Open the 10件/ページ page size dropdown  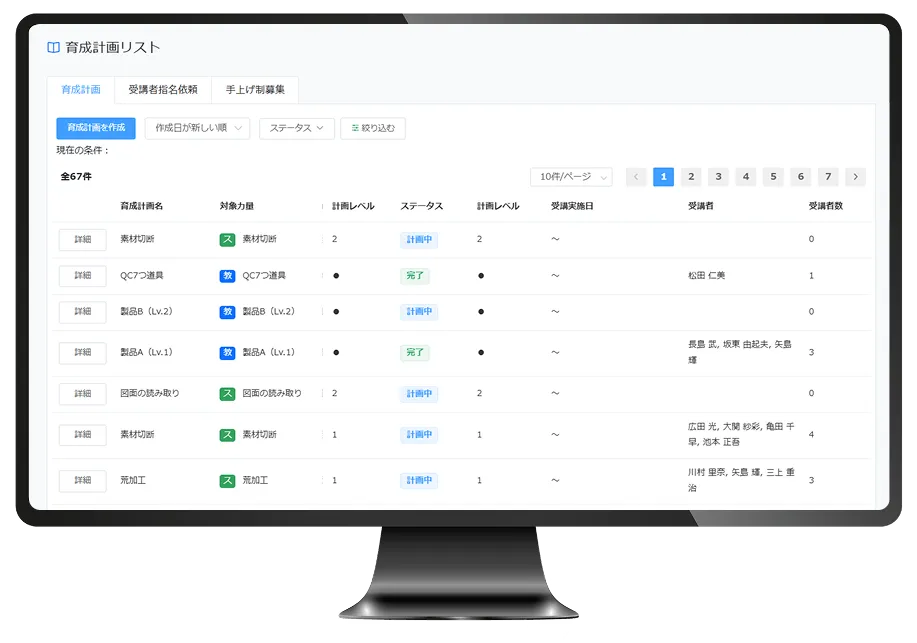571,177
